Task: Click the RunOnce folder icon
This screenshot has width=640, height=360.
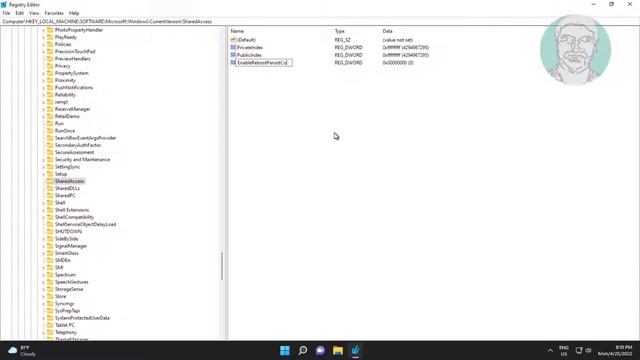Action: coord(50,131)
